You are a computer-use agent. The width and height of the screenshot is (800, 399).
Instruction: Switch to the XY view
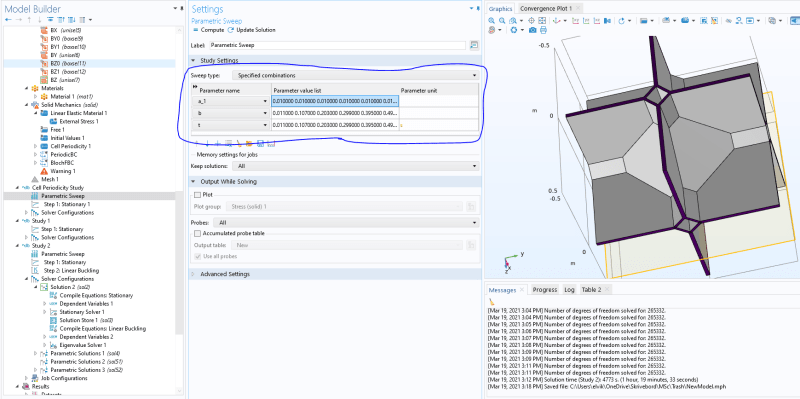[x=576, y=20]
